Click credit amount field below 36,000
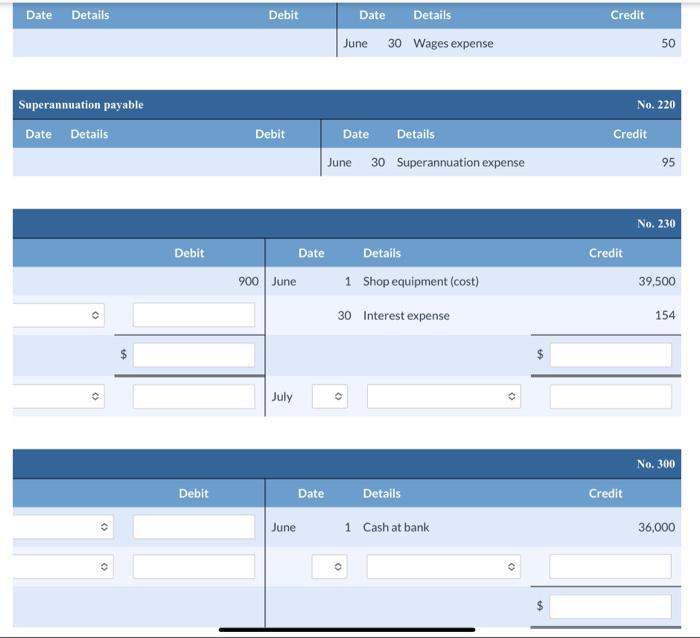 [610, 567]
